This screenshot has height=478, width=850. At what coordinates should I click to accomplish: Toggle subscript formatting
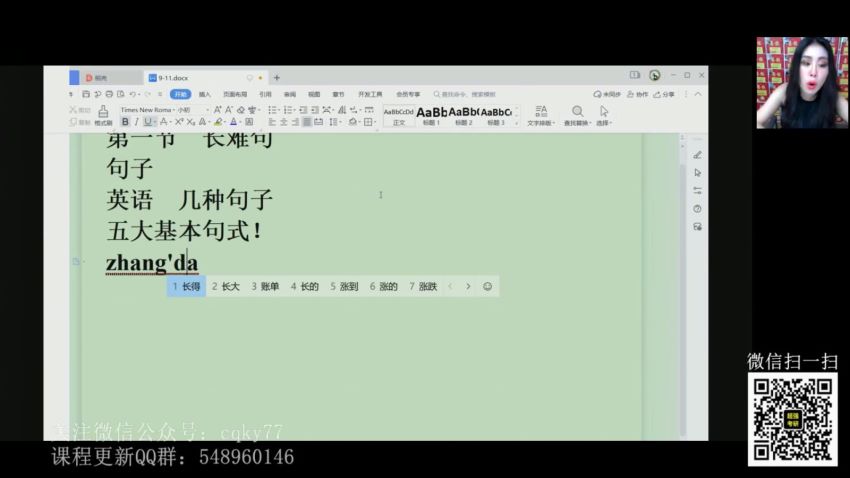tap(191, 122)
